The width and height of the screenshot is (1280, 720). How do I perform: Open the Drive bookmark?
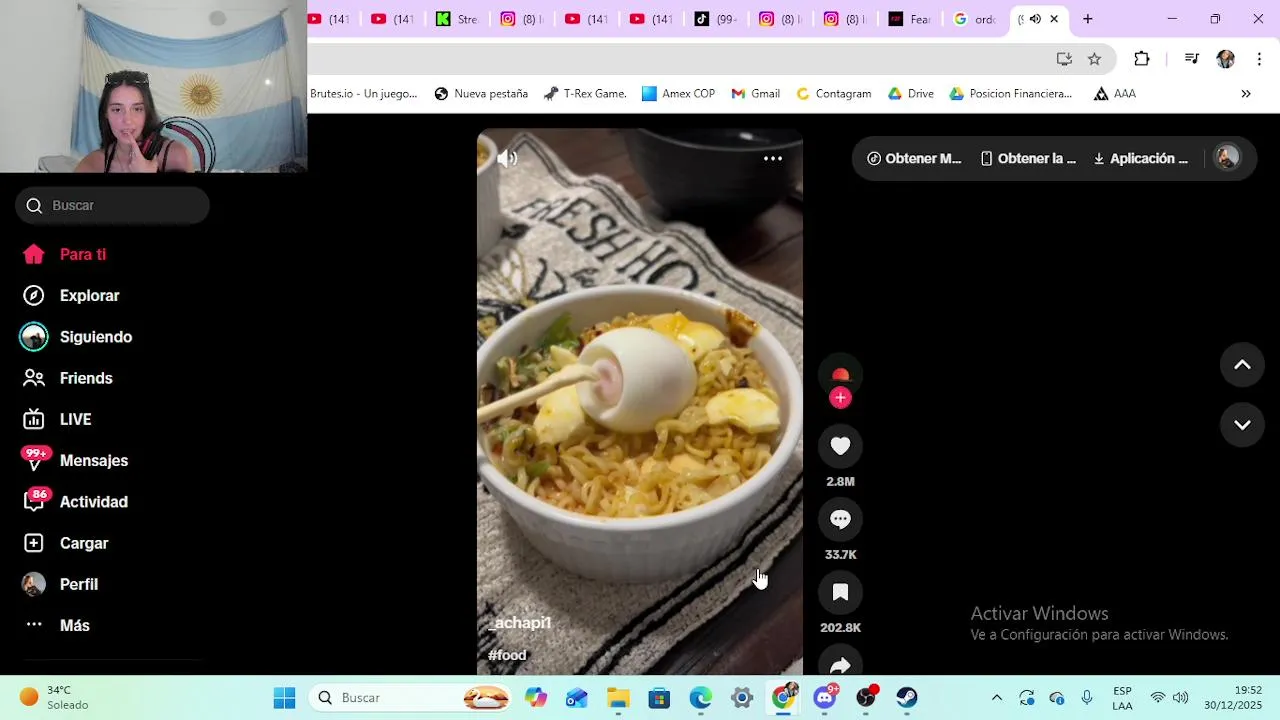910,94
